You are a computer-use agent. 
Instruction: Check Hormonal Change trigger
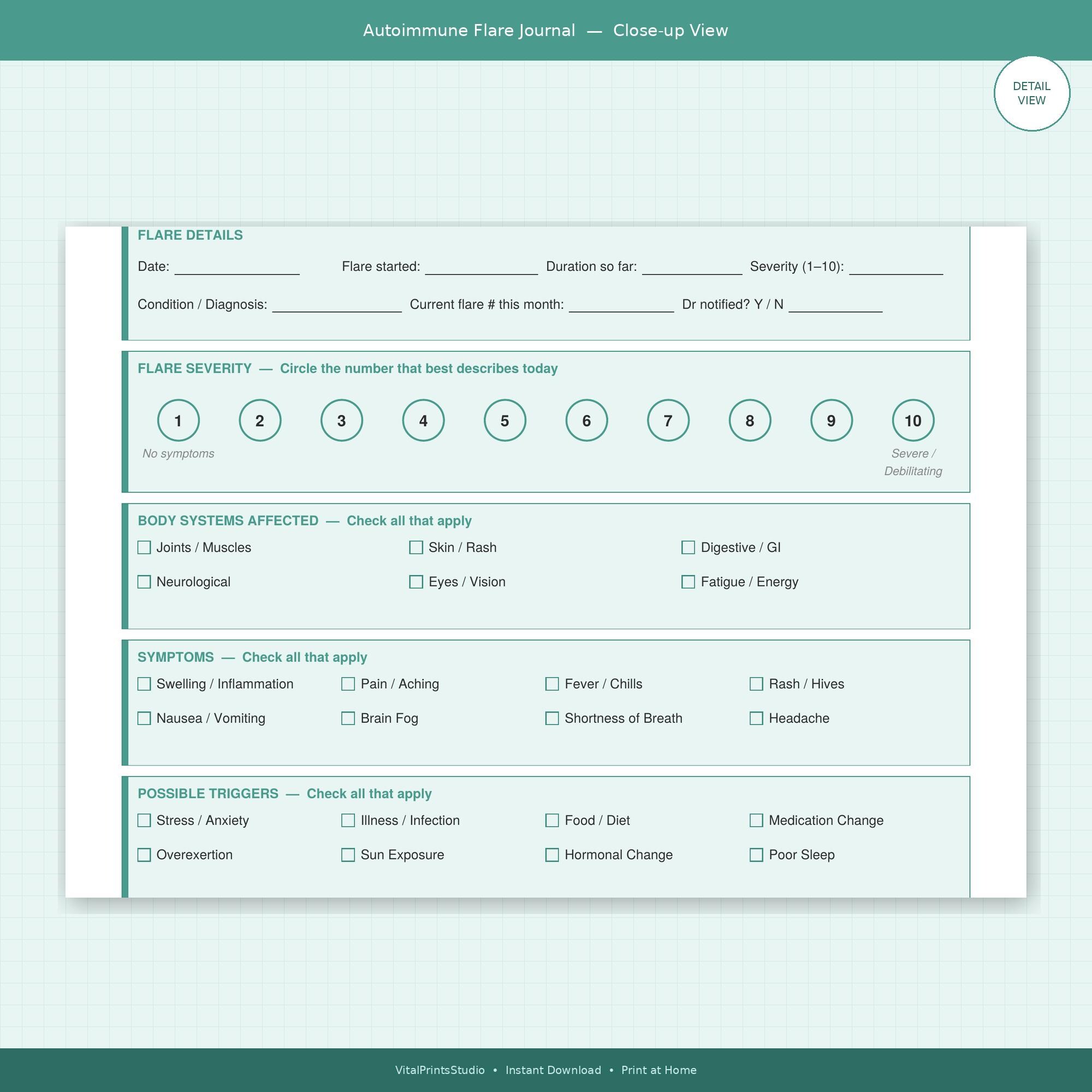552,854
